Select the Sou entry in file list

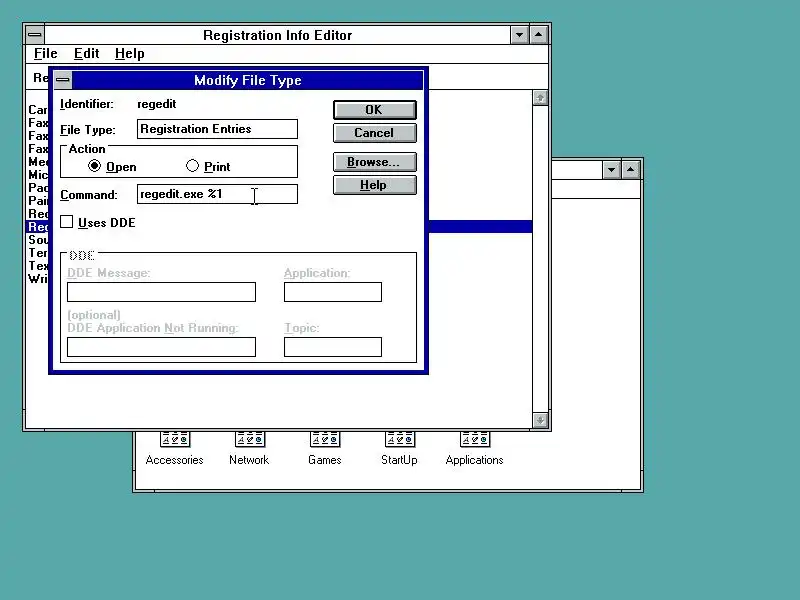click(x=38, y=240)
